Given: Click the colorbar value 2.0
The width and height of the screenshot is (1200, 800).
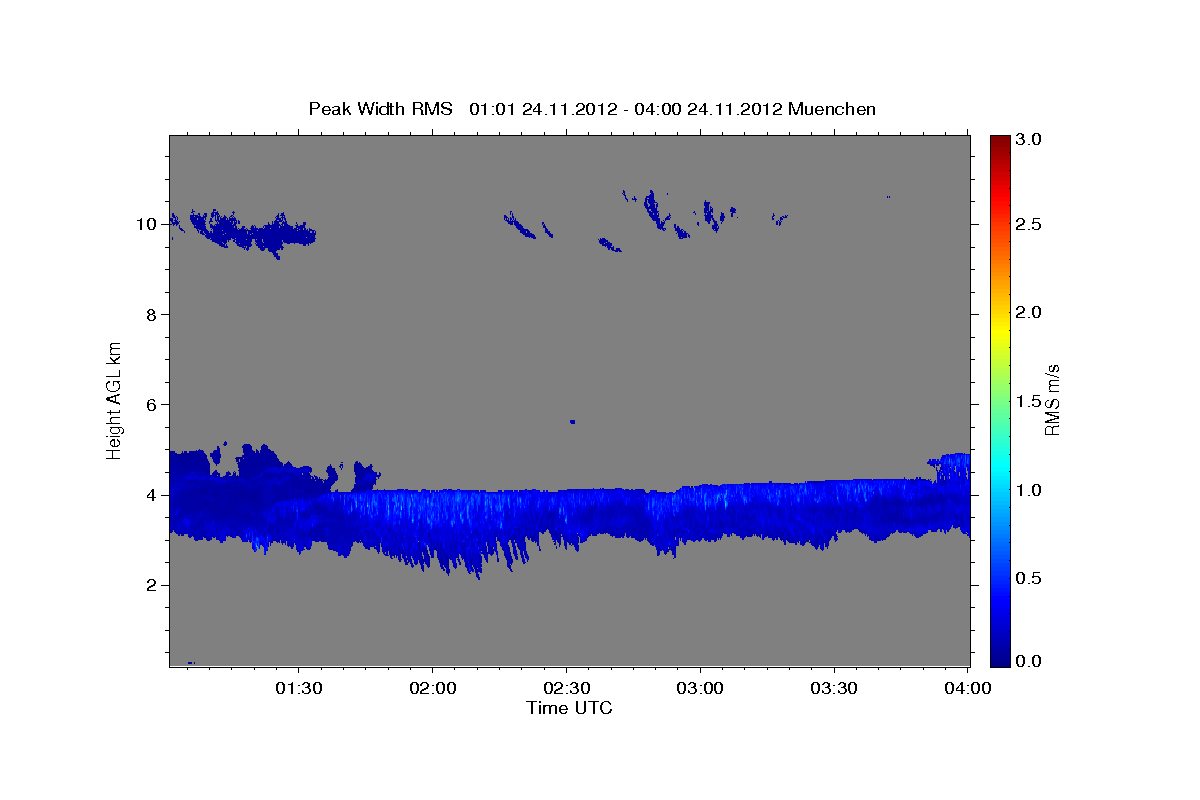Looking at the screenshot, I should [x=1030, y=312].
